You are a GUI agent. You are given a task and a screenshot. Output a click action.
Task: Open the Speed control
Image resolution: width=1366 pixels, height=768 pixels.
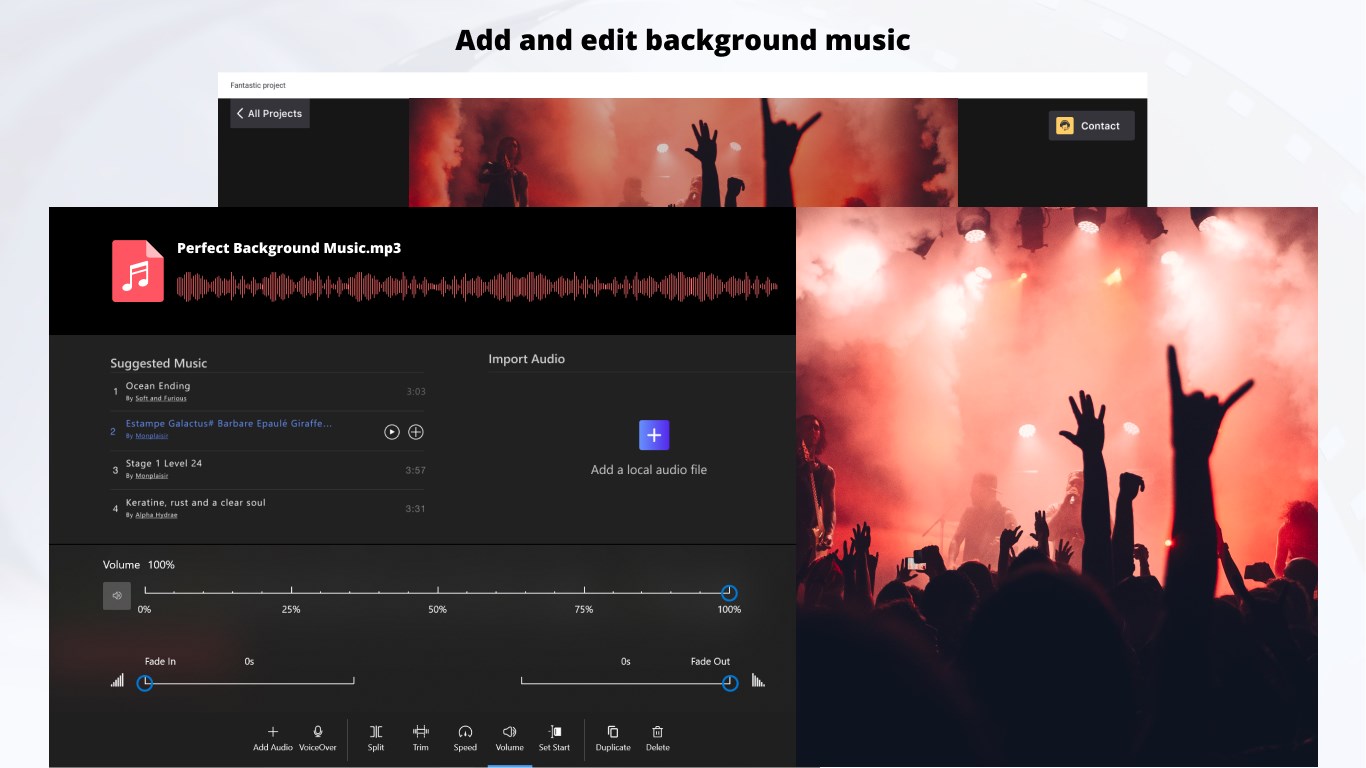click(x=464, y=739)
